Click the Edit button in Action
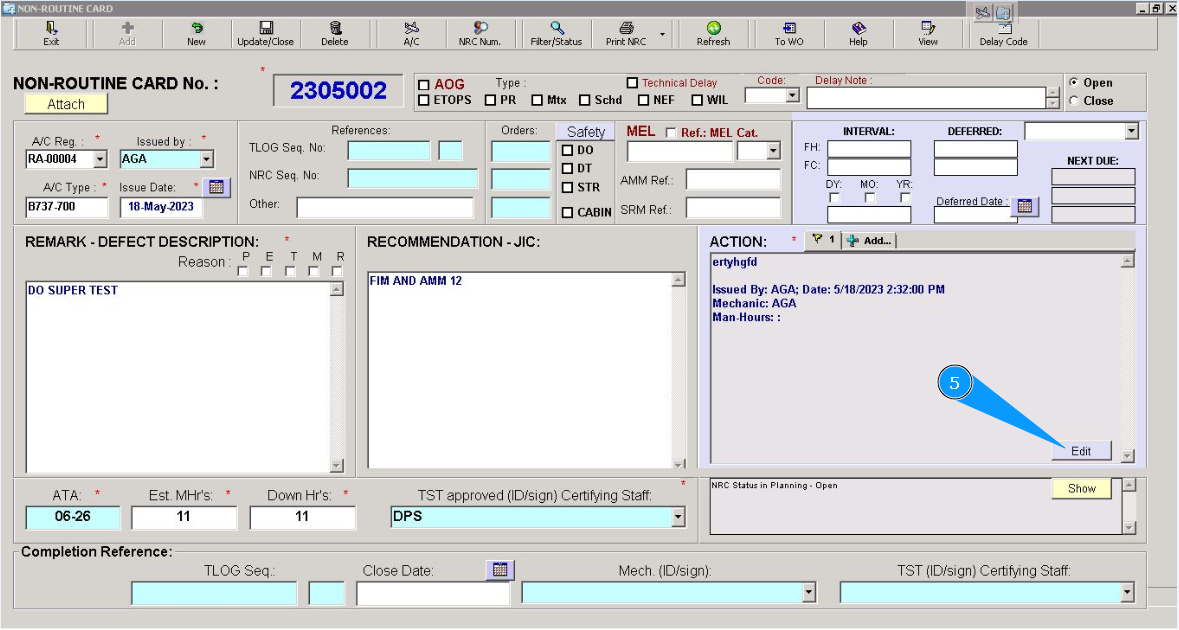This screenshot has width=1179, height=630. coord(1081,451)
